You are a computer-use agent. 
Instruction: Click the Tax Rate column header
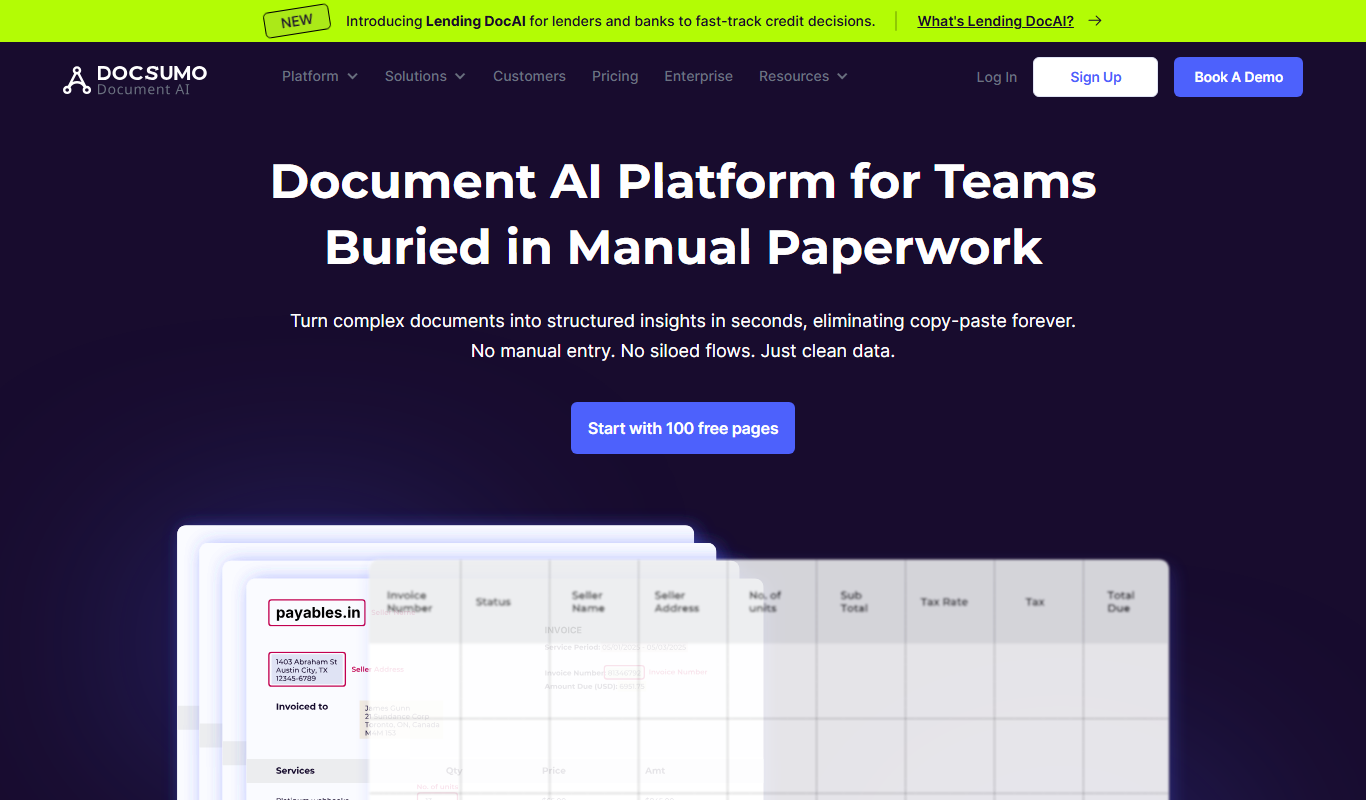[943, 602]
